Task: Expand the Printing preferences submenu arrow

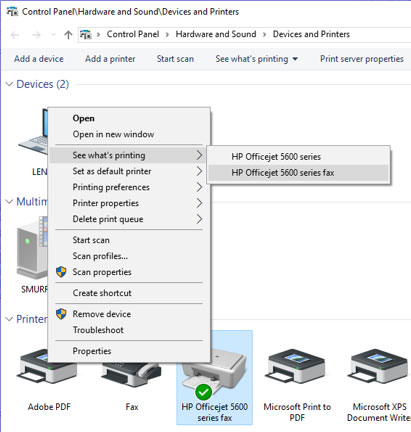Action: click(199, 187)
